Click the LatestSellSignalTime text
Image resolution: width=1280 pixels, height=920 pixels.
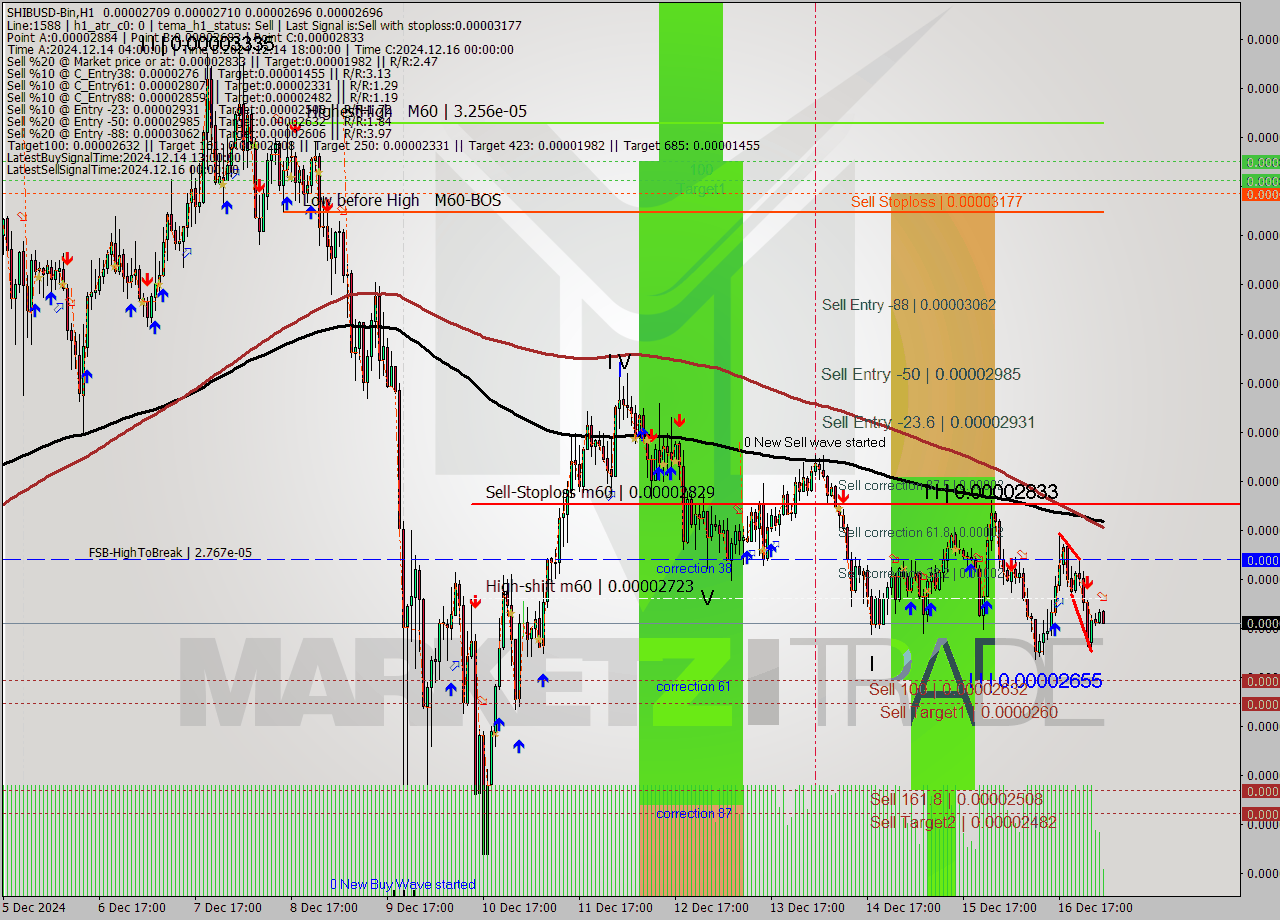pyautogui.click(x=124, y=169)
